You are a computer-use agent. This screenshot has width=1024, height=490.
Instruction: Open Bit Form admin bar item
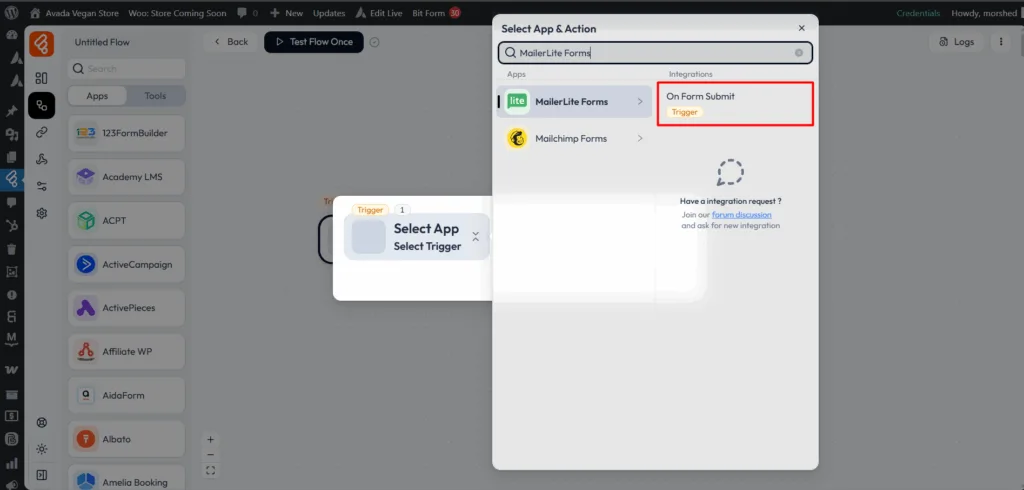point(436,12)
